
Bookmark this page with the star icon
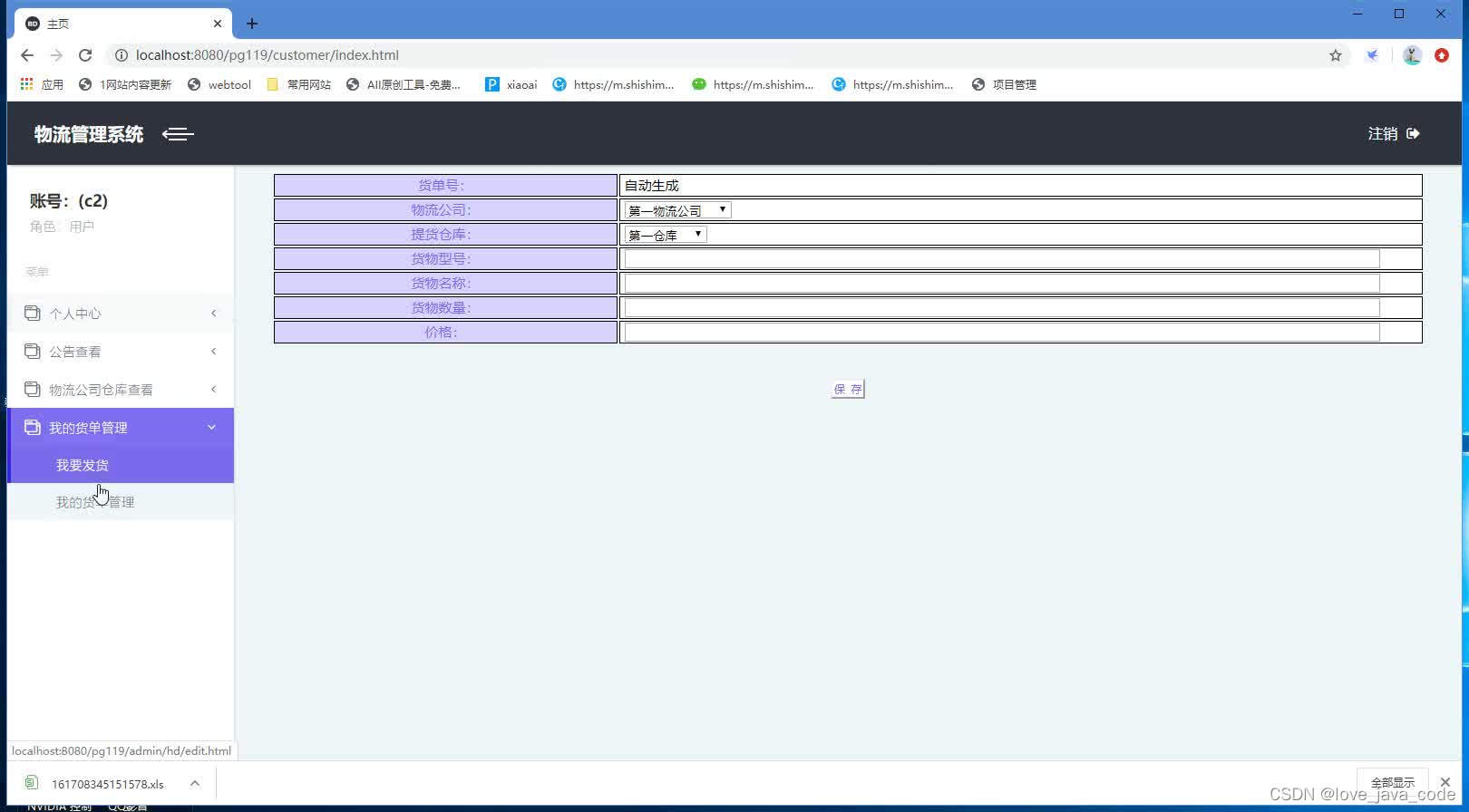[x=1336, y=55]
